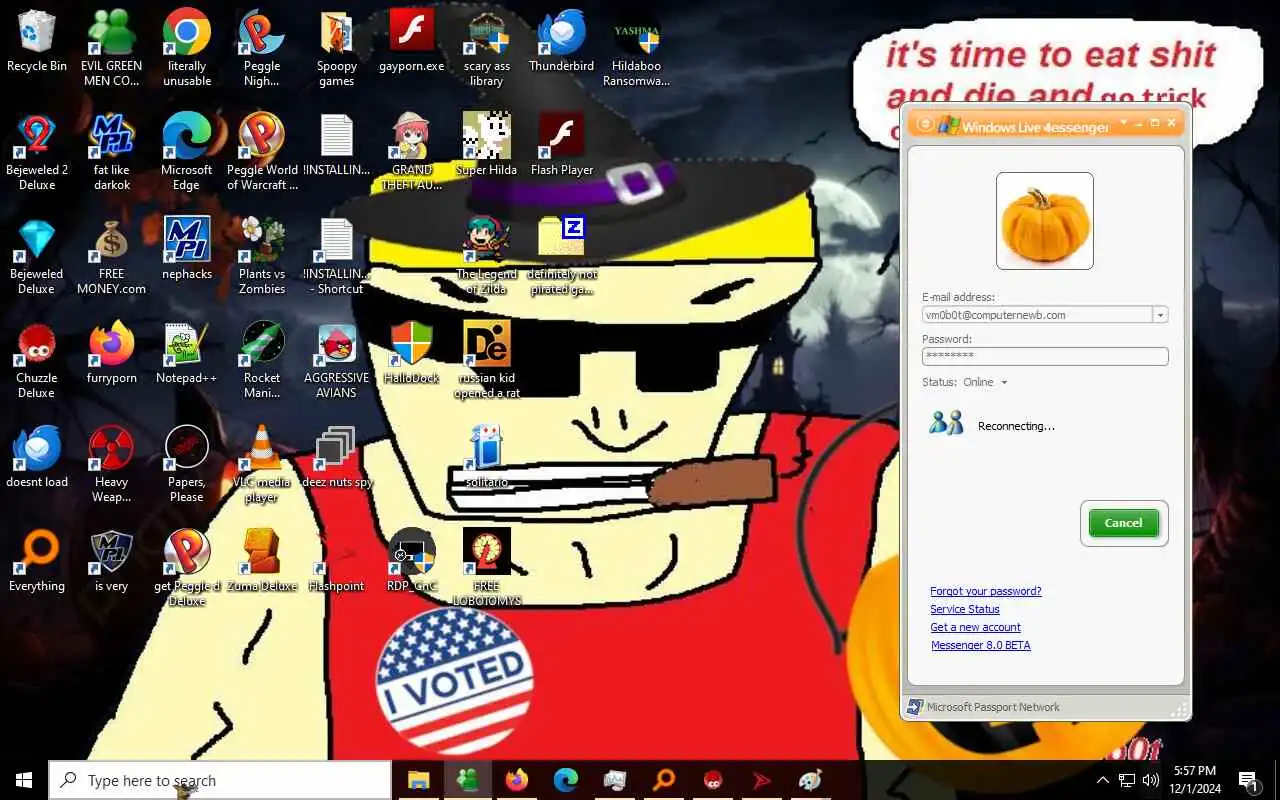
Task: Open the EVIL GREEN MEN CO... shortcut
Action: [111, 48]
